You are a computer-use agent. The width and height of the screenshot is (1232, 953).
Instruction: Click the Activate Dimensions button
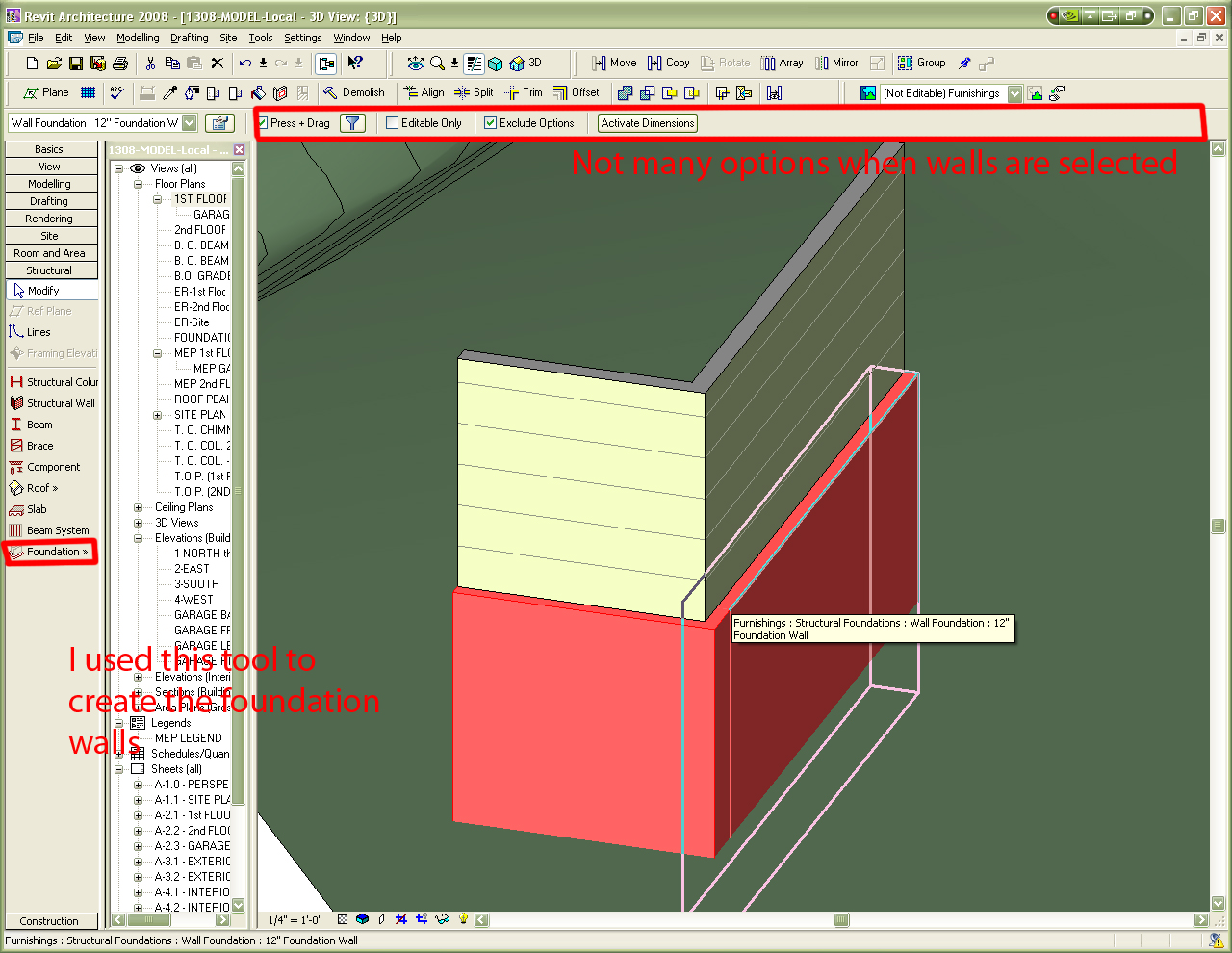point(647,123)
